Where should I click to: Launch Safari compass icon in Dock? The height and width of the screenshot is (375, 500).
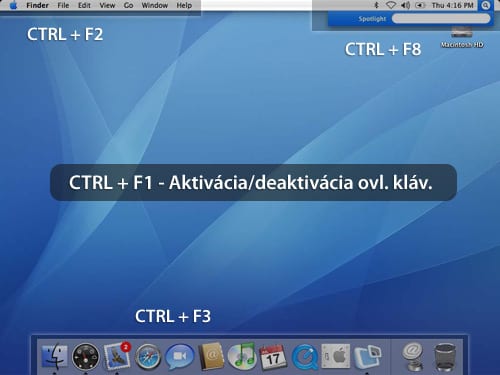(148, 357)
